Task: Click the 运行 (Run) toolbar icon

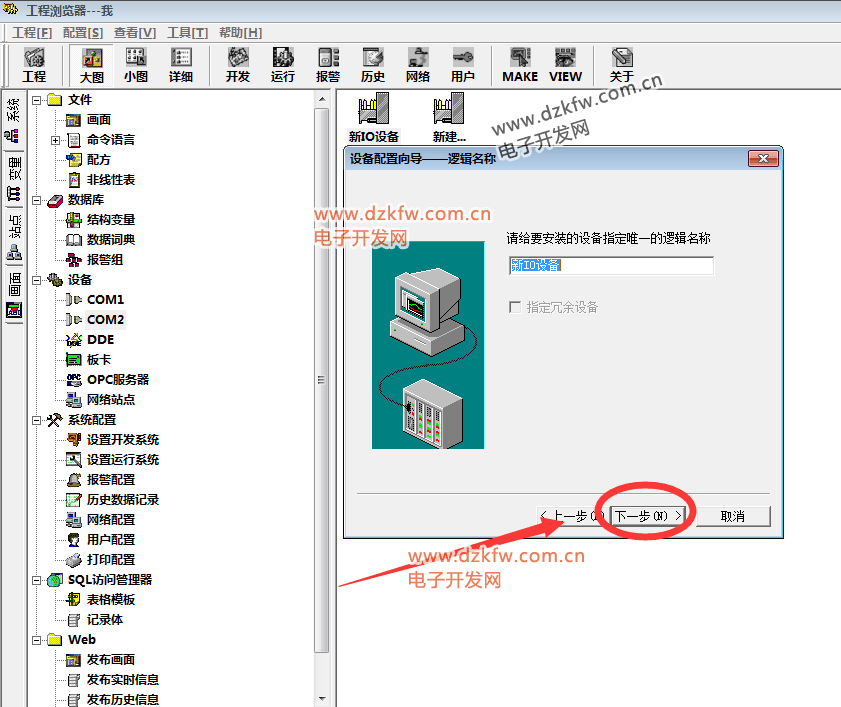Action: 283,65
